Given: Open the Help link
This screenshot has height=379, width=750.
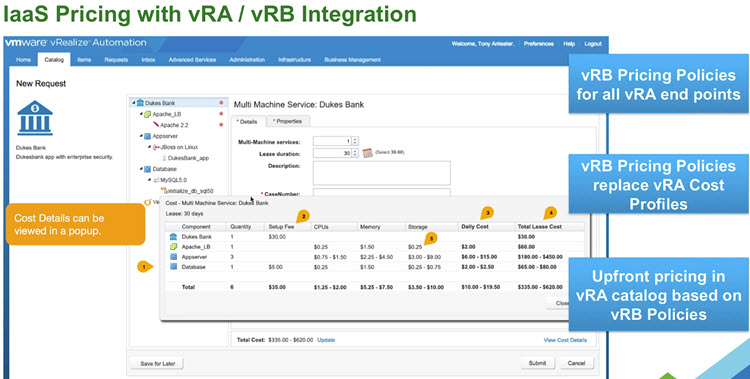Looking at the screenshot, I should [x=569, y=44].
